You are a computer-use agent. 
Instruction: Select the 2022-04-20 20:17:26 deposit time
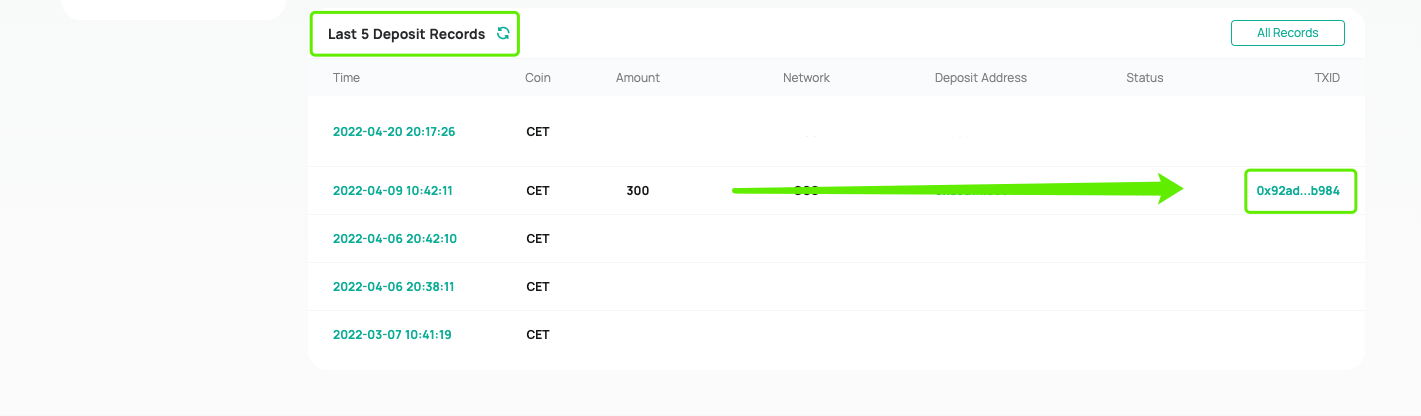pyautogui.click(x=394, y=132)
